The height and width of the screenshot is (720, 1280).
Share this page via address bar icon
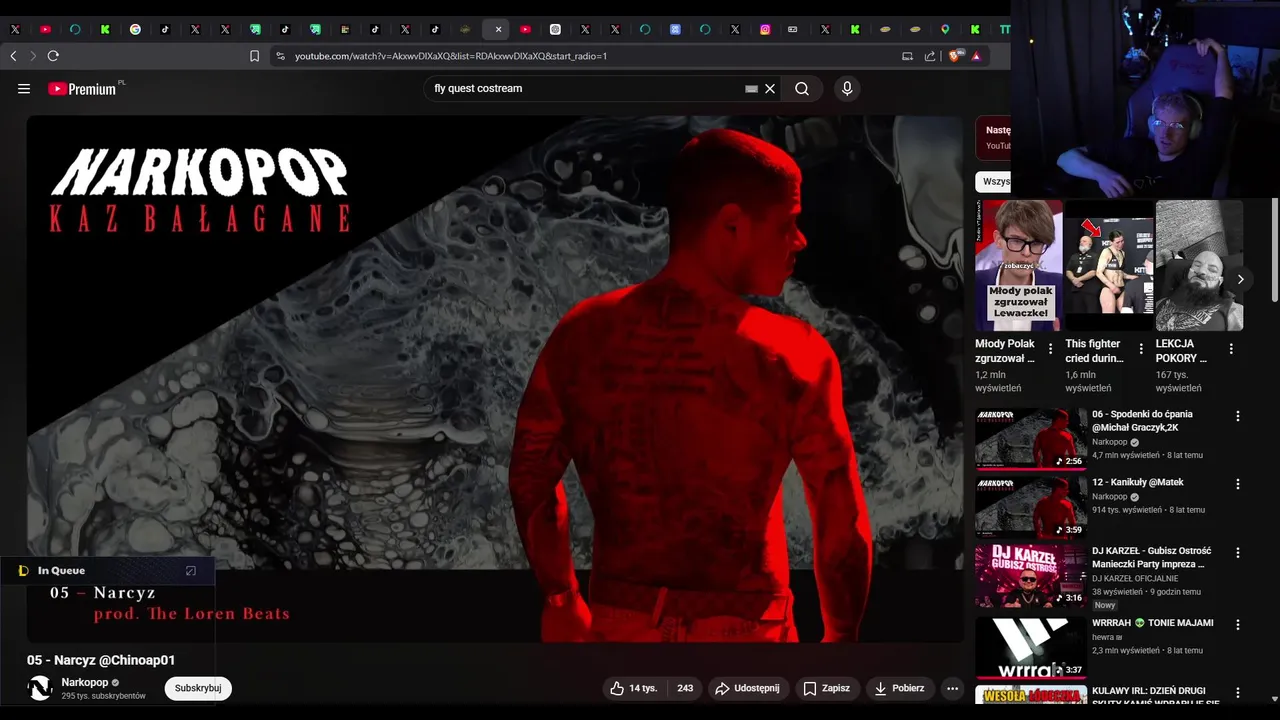[931, 56]
